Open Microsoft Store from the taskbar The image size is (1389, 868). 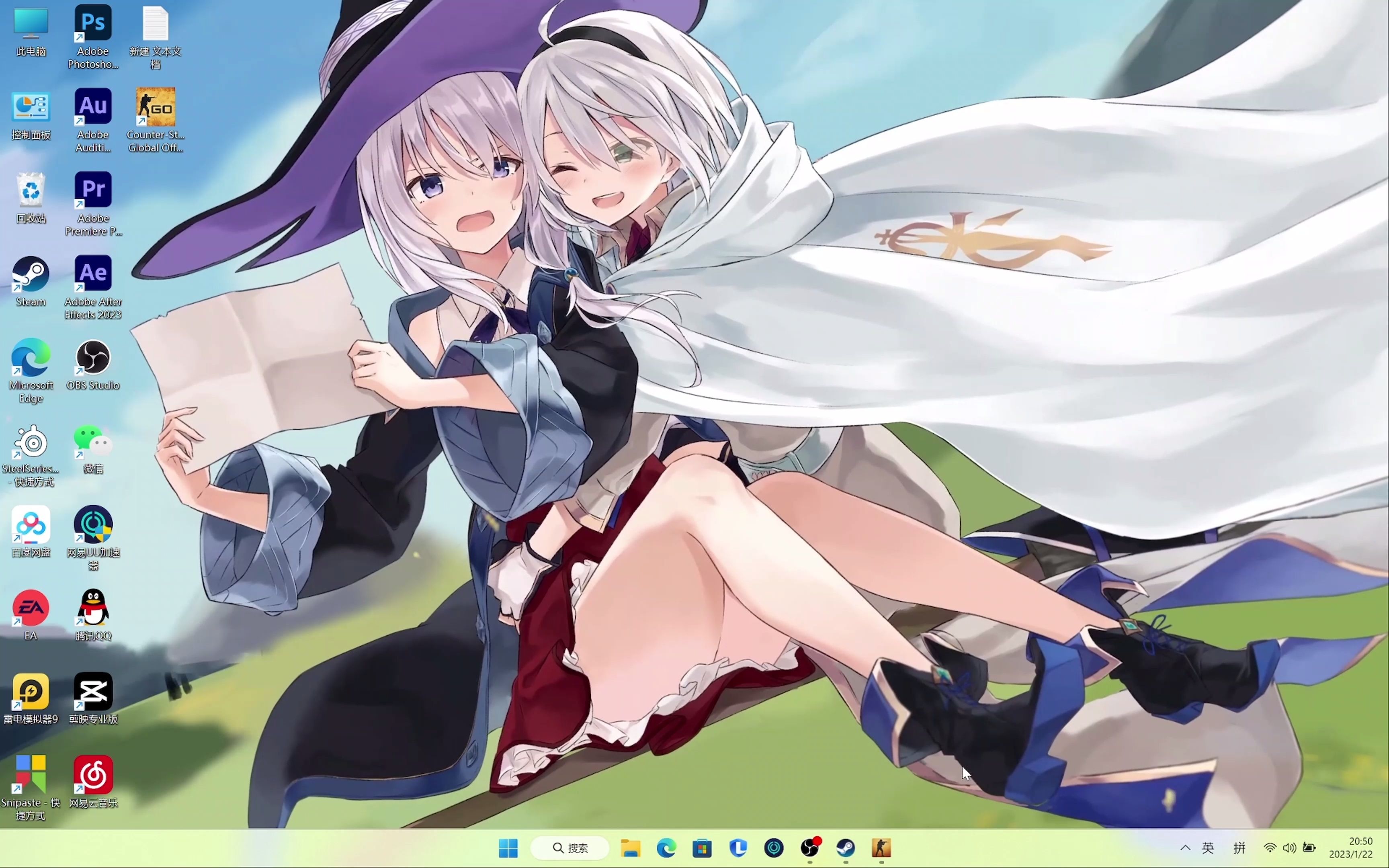point(702,848)
